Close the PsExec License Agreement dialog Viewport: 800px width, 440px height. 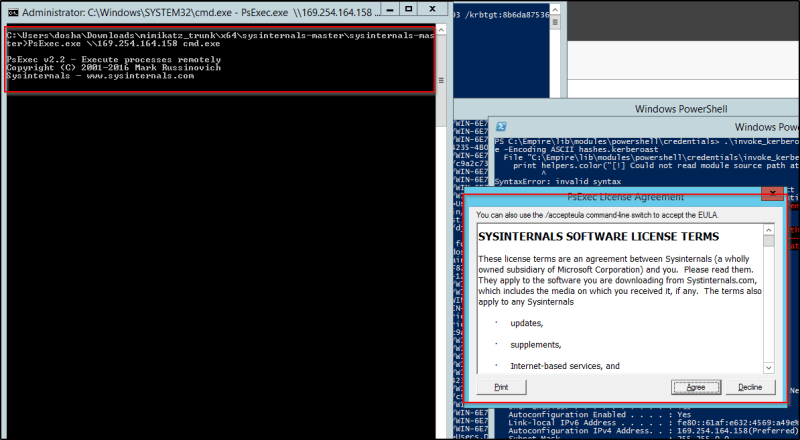(x=772, y=193)
